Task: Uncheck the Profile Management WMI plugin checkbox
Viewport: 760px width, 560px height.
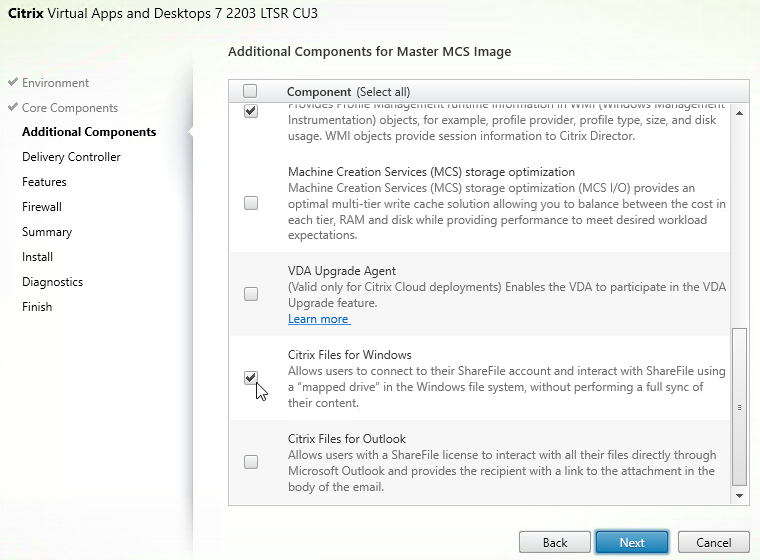Action: pyautogui.click(x=251, y=112)
